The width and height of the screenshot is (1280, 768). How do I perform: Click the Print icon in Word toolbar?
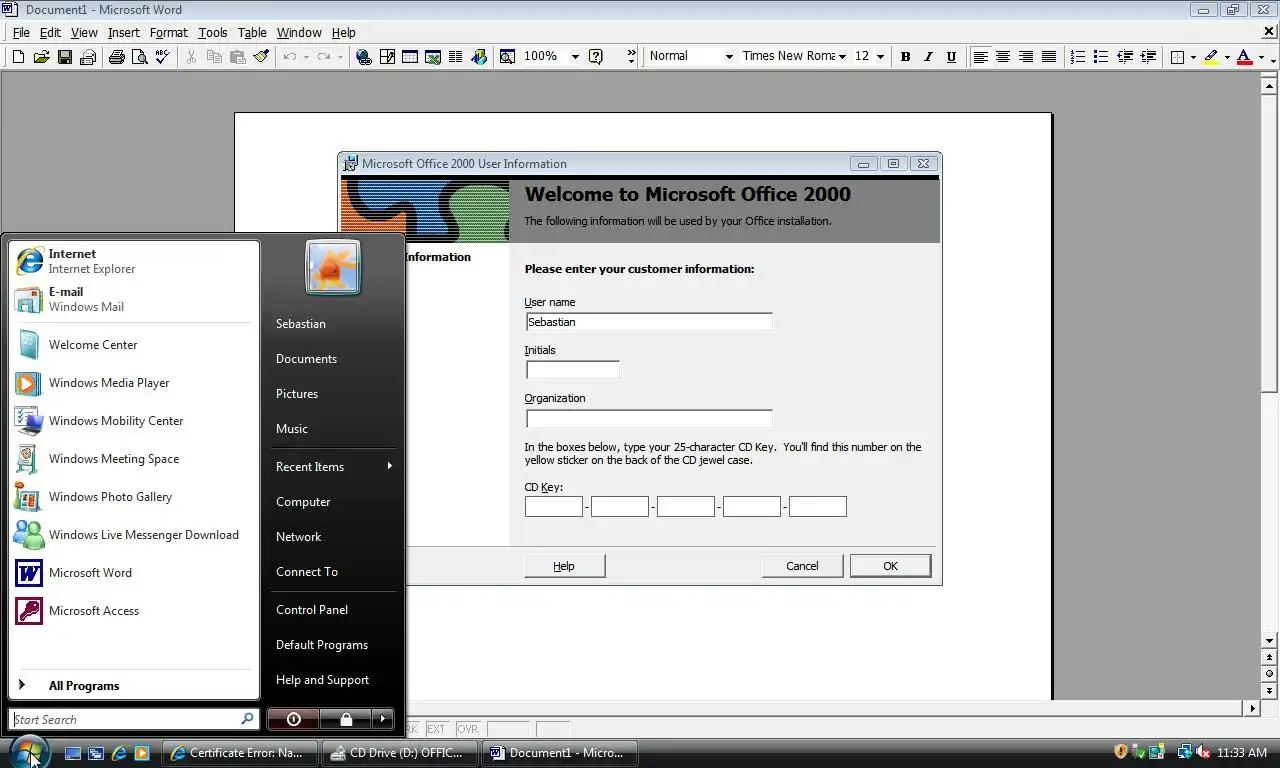click(x=116, y=57)
